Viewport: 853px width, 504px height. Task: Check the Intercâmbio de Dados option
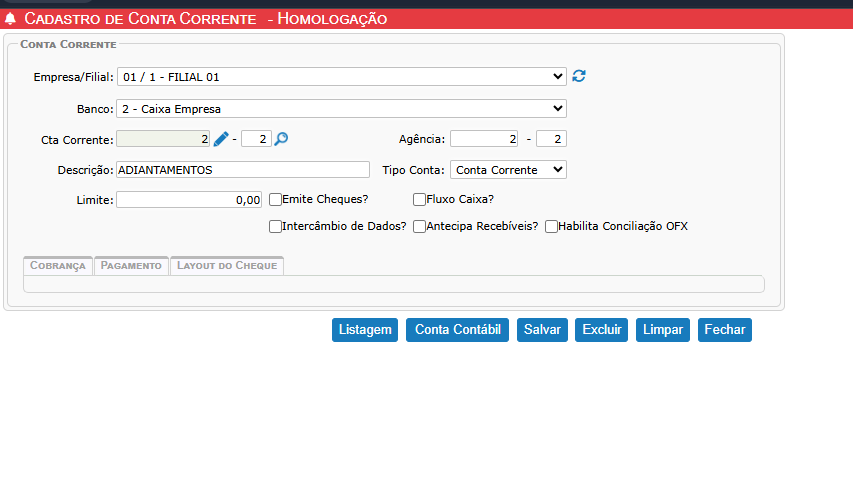(x=276, y=227)
